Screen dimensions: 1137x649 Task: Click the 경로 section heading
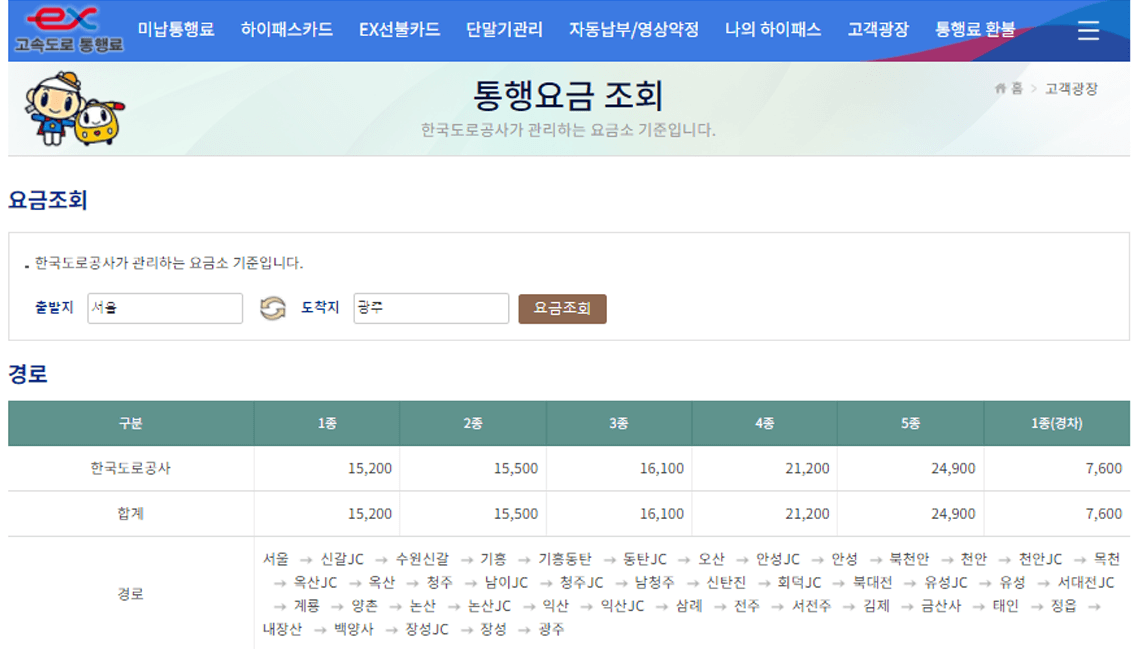pos(28,373)
